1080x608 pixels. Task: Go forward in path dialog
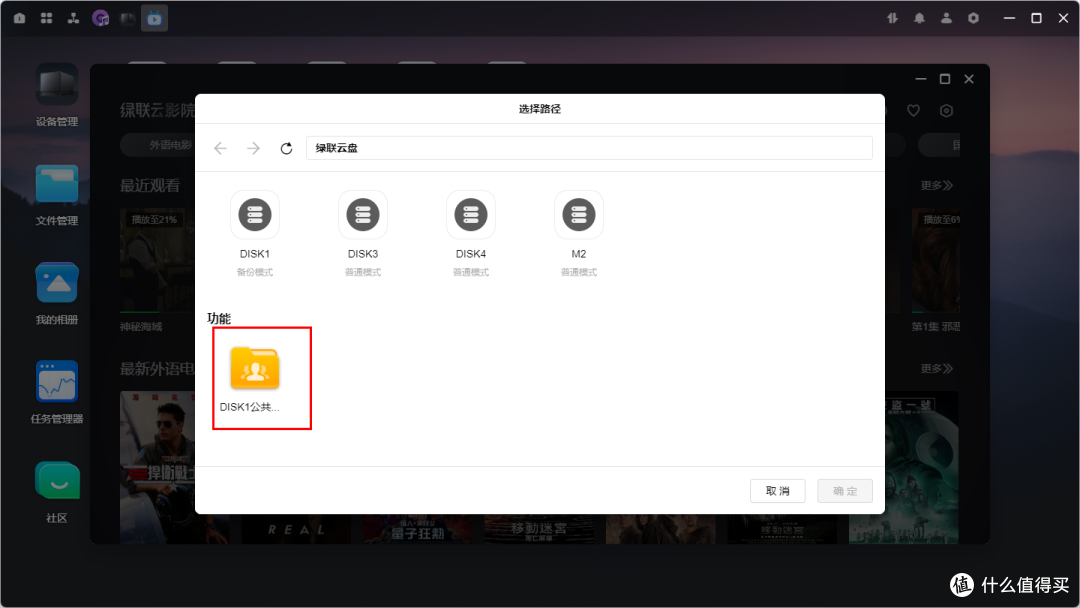(253, 148)
